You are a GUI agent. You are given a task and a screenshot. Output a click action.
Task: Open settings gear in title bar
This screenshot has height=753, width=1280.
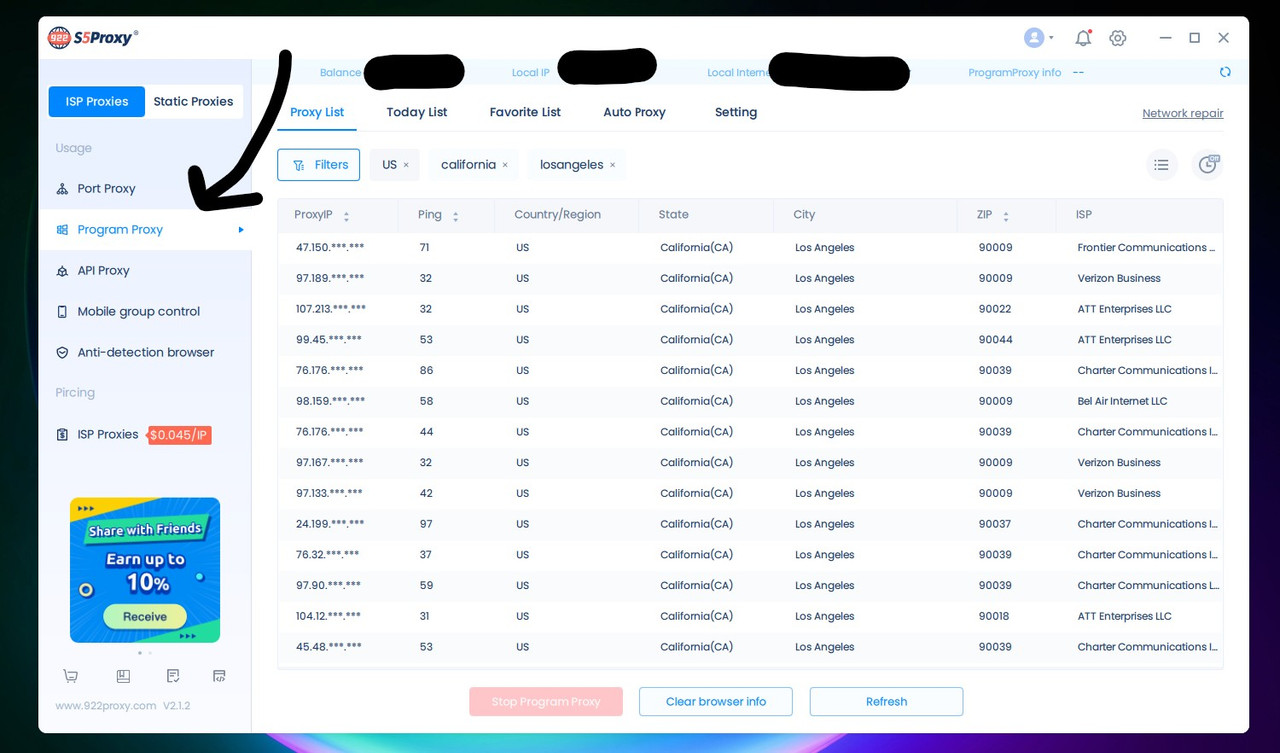point(1118,38)
